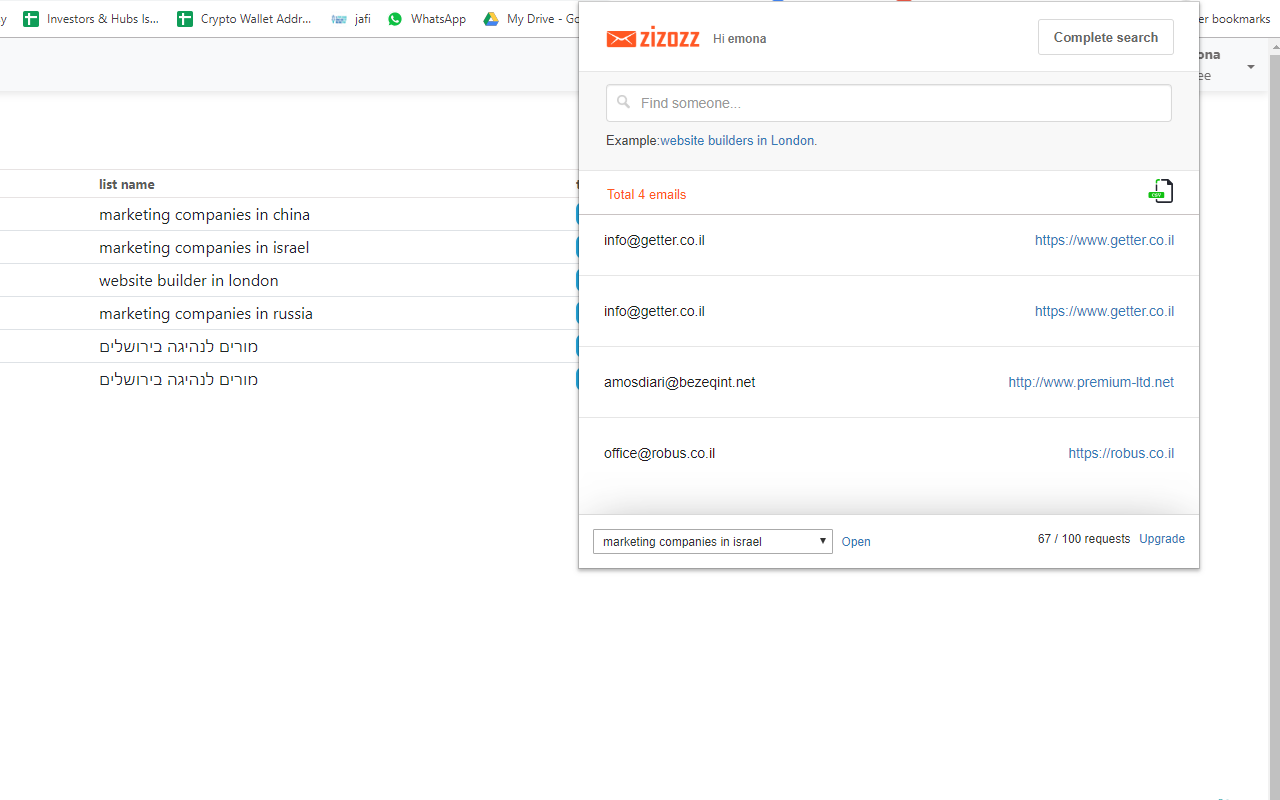Select the marketing companies in china row

coord(289,214)
